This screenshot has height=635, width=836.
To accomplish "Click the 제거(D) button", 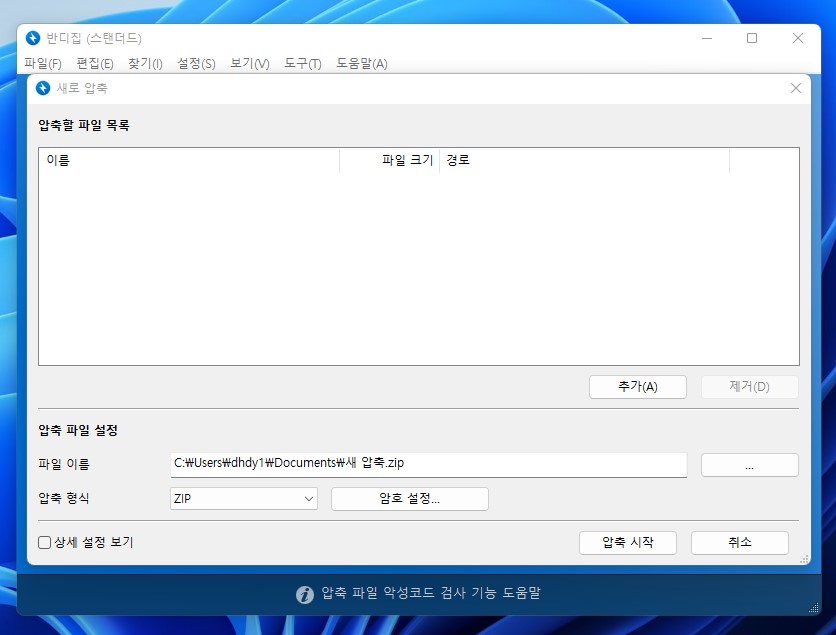I will pos(750,387).
